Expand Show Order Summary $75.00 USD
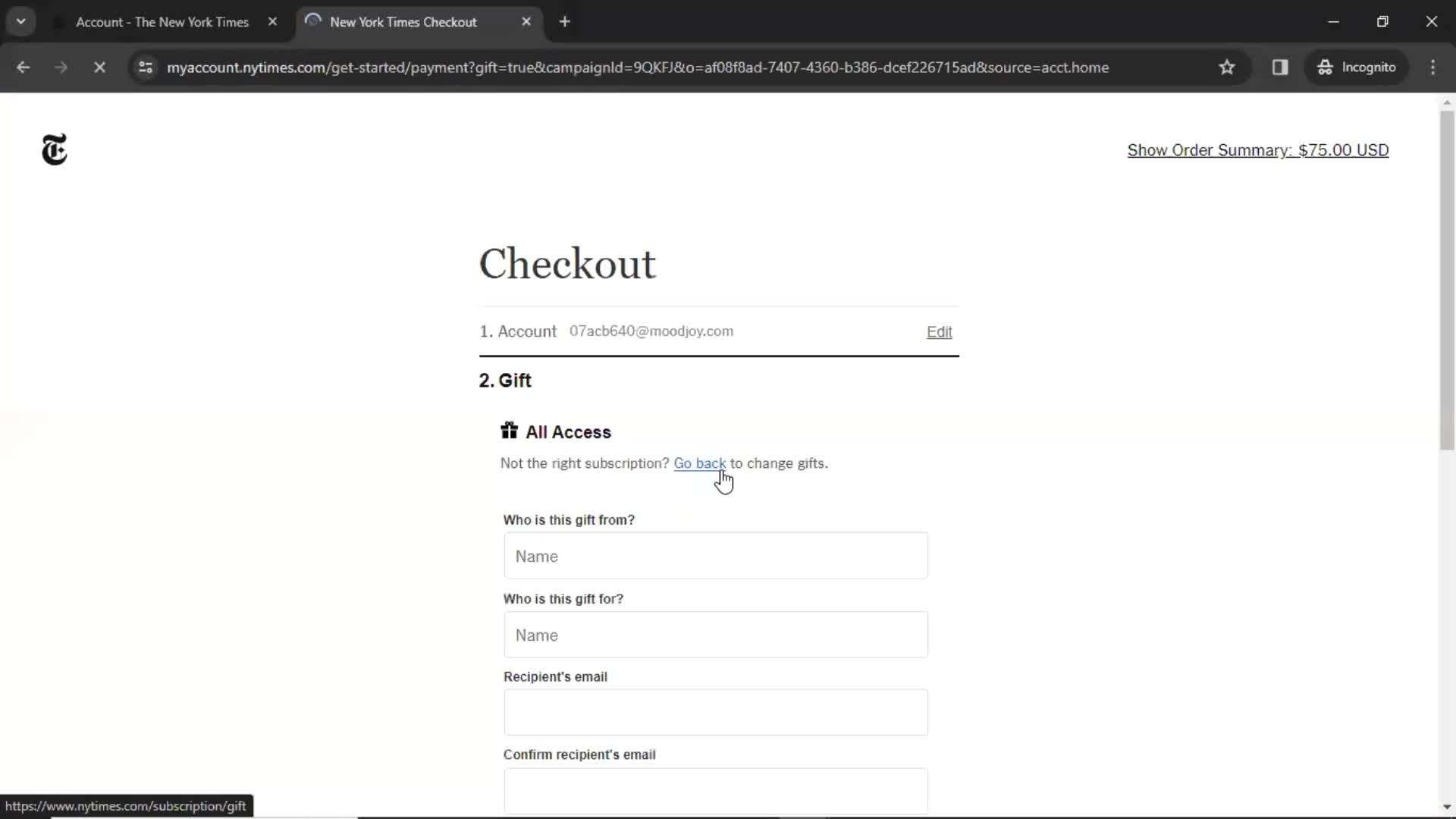1456x819 pixels. 1258,150
